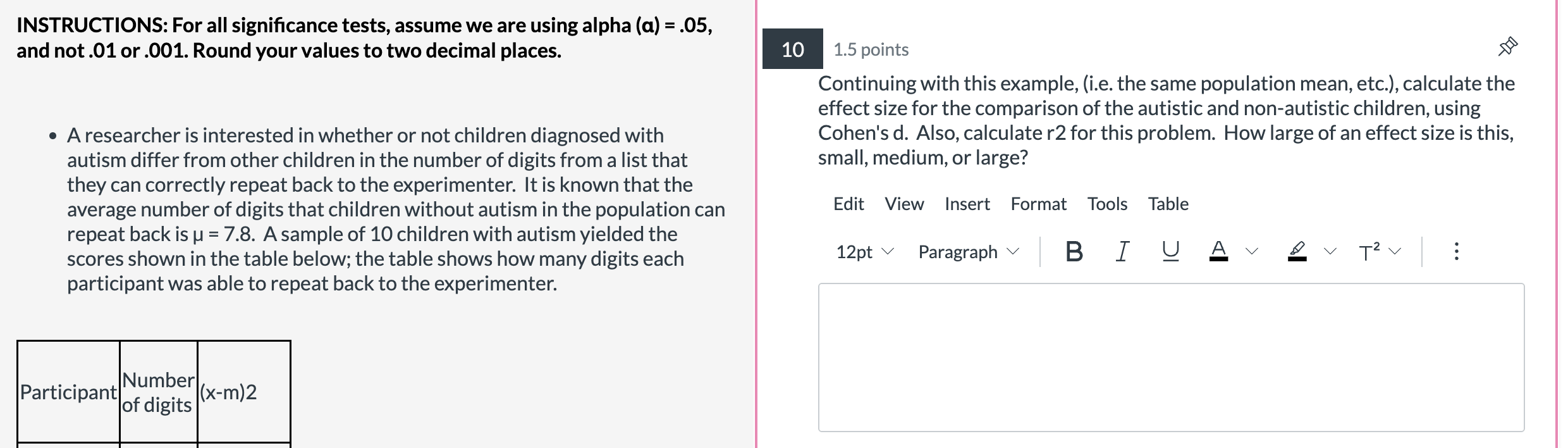
Task: Pin question 10 with the pushpin icon
Action: pyautogui.click(x=1507, y=47)
